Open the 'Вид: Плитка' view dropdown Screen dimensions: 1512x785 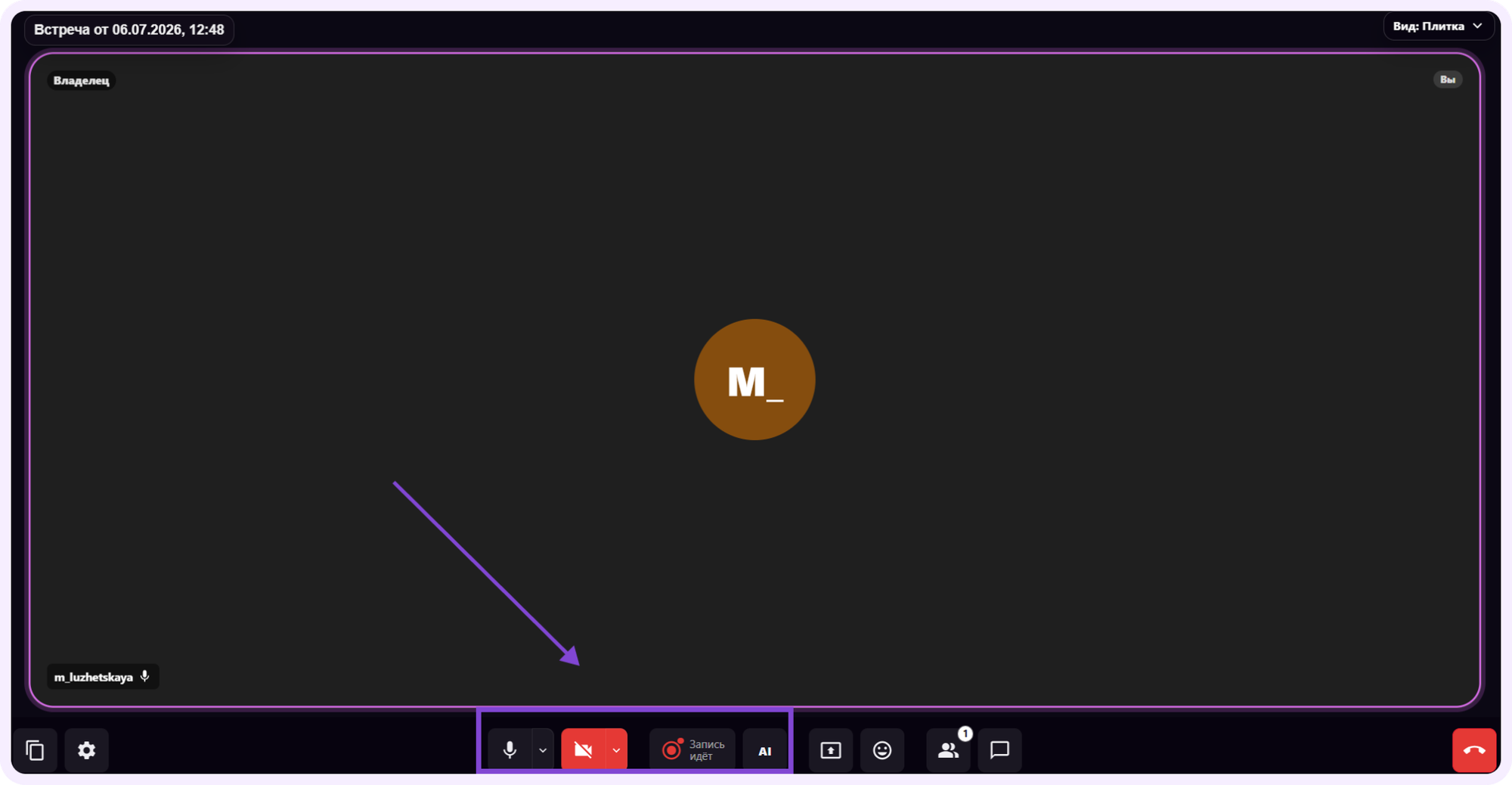[x=1438, y=26]
